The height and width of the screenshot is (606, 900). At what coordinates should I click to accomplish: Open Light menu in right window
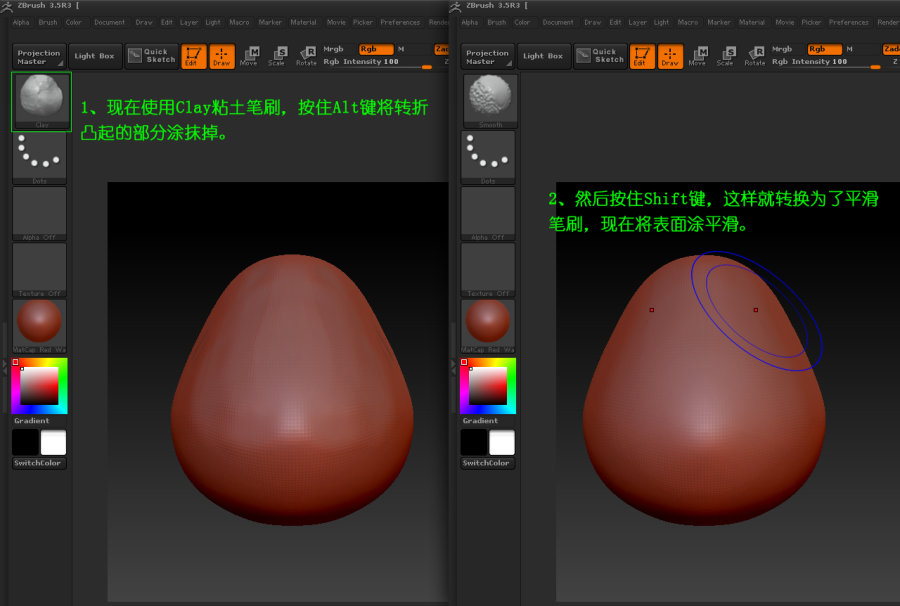pyautogui.click(x=661, y=22)
